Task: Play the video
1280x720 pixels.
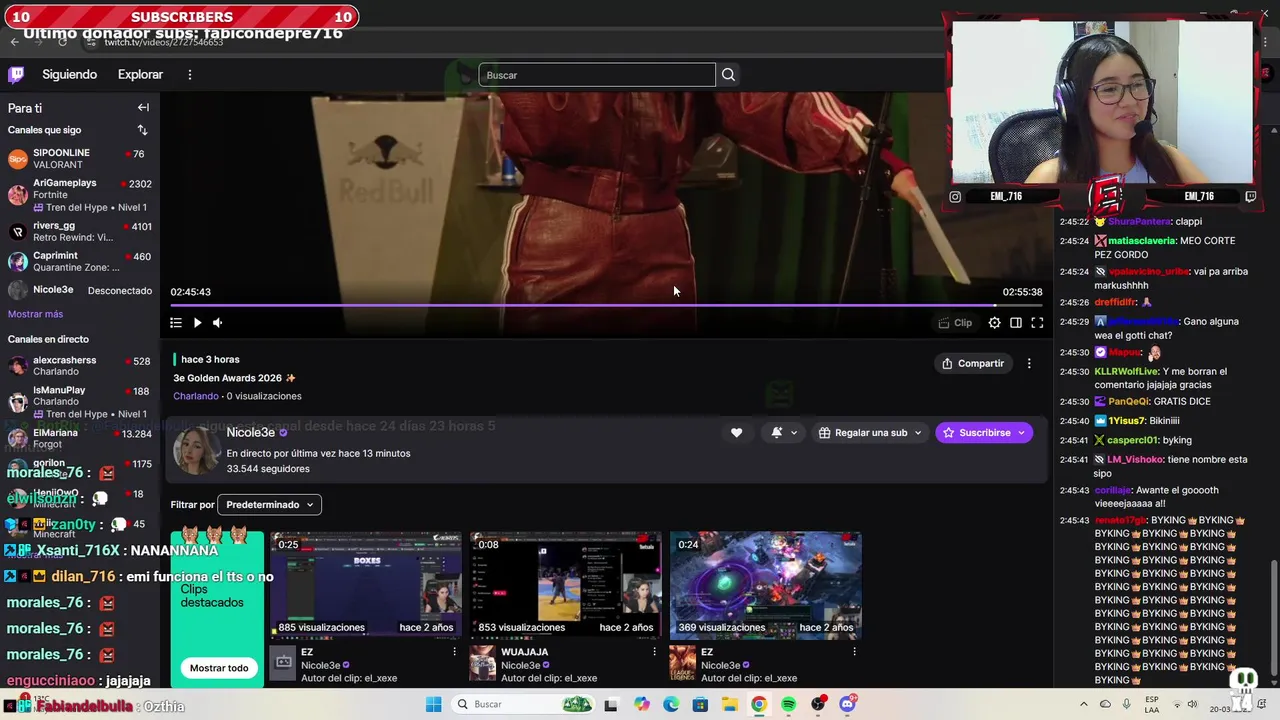Action: pos(197,323)
